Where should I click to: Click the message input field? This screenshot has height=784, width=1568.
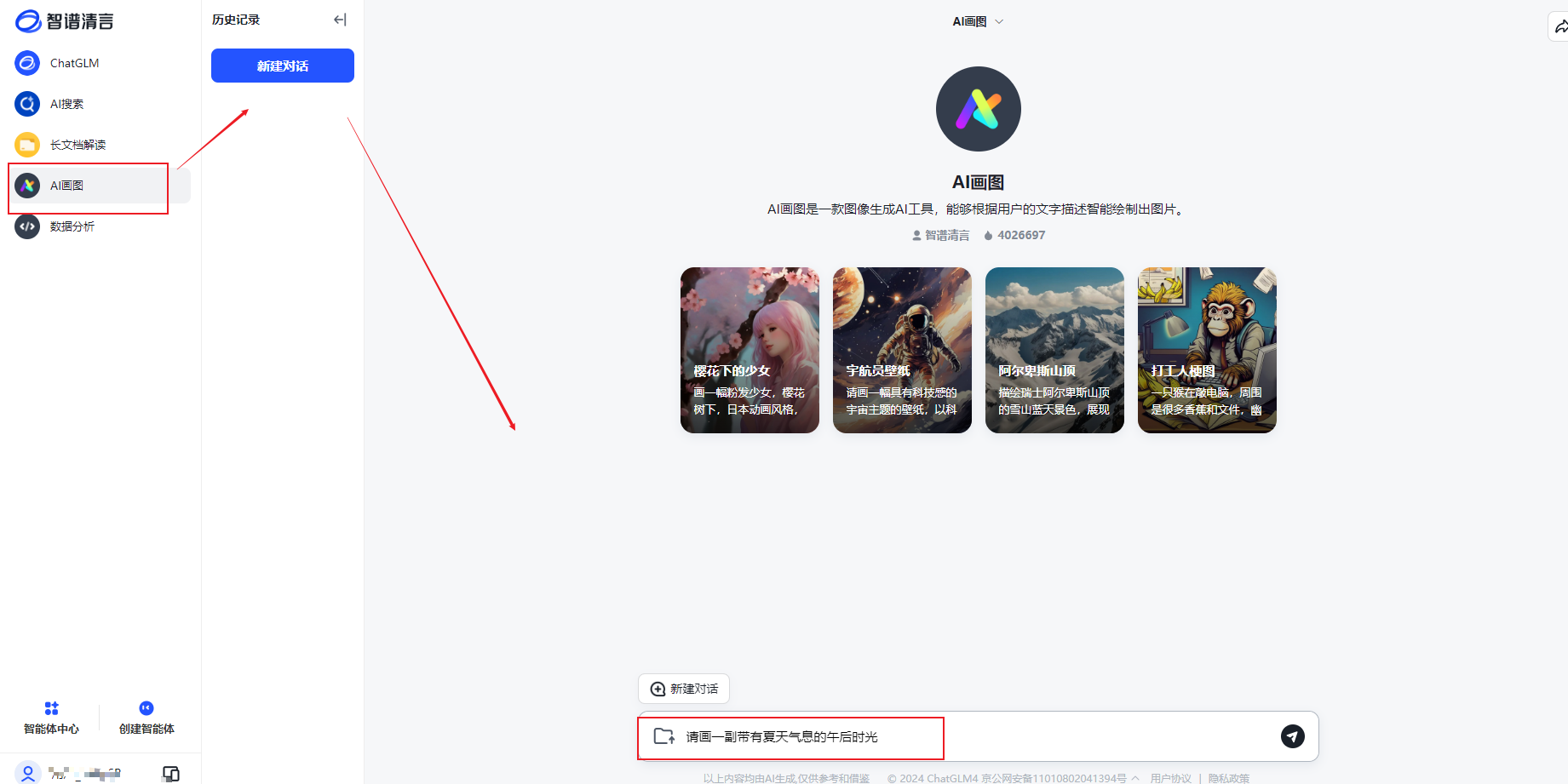click(x=937, y=737)
